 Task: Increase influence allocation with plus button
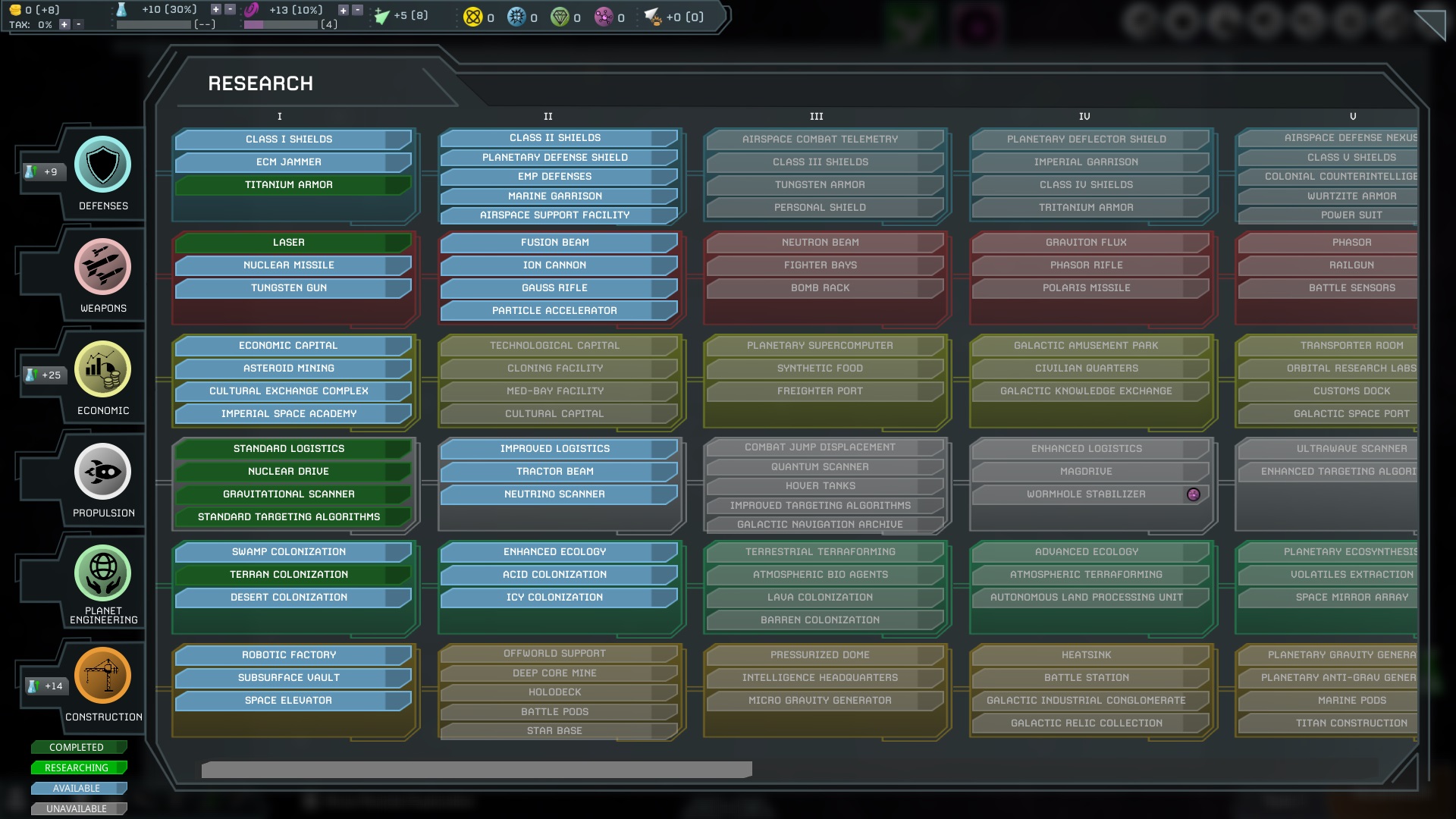pyautogui.click(x=344, y=10)
